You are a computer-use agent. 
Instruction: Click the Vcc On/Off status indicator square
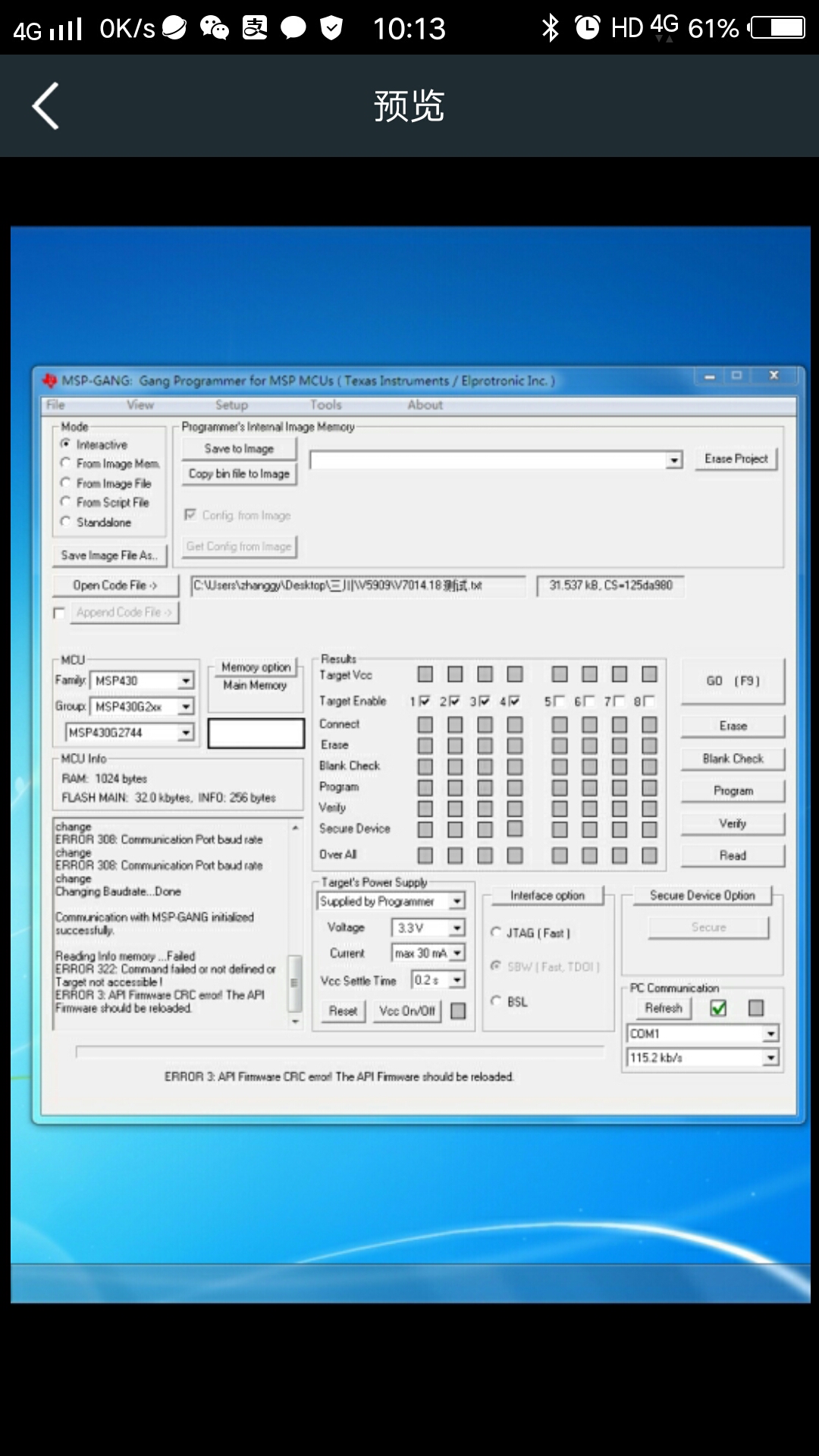[x=458, y=1011]
